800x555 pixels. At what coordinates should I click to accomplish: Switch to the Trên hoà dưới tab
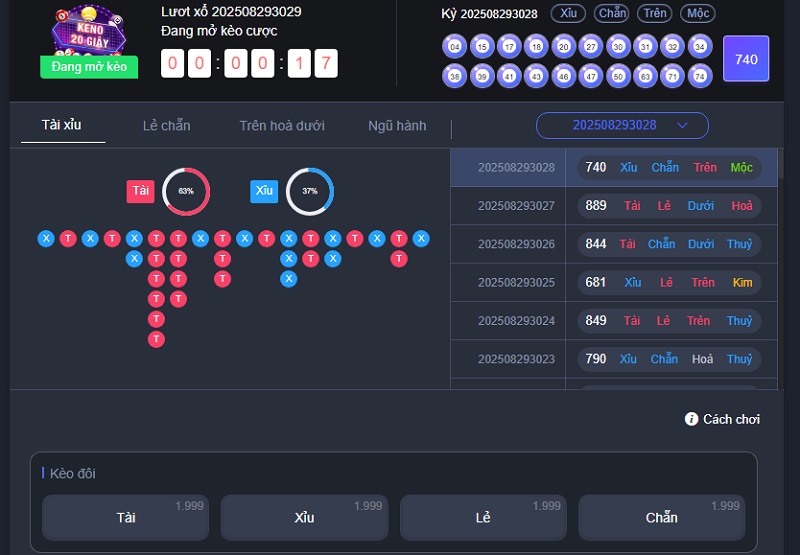point(282,126)
